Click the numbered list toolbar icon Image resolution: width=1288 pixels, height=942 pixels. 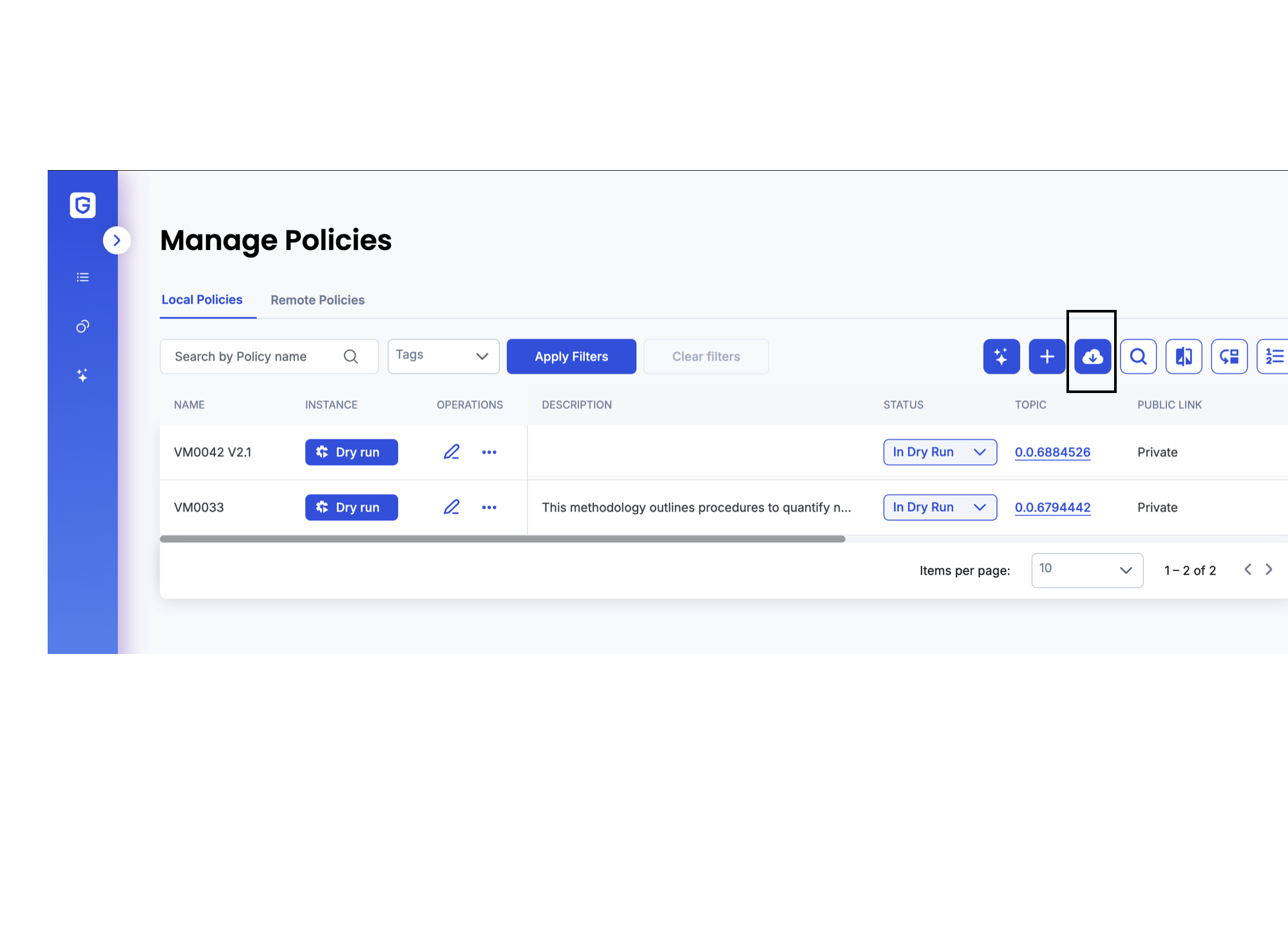(x=1274, y=356)
